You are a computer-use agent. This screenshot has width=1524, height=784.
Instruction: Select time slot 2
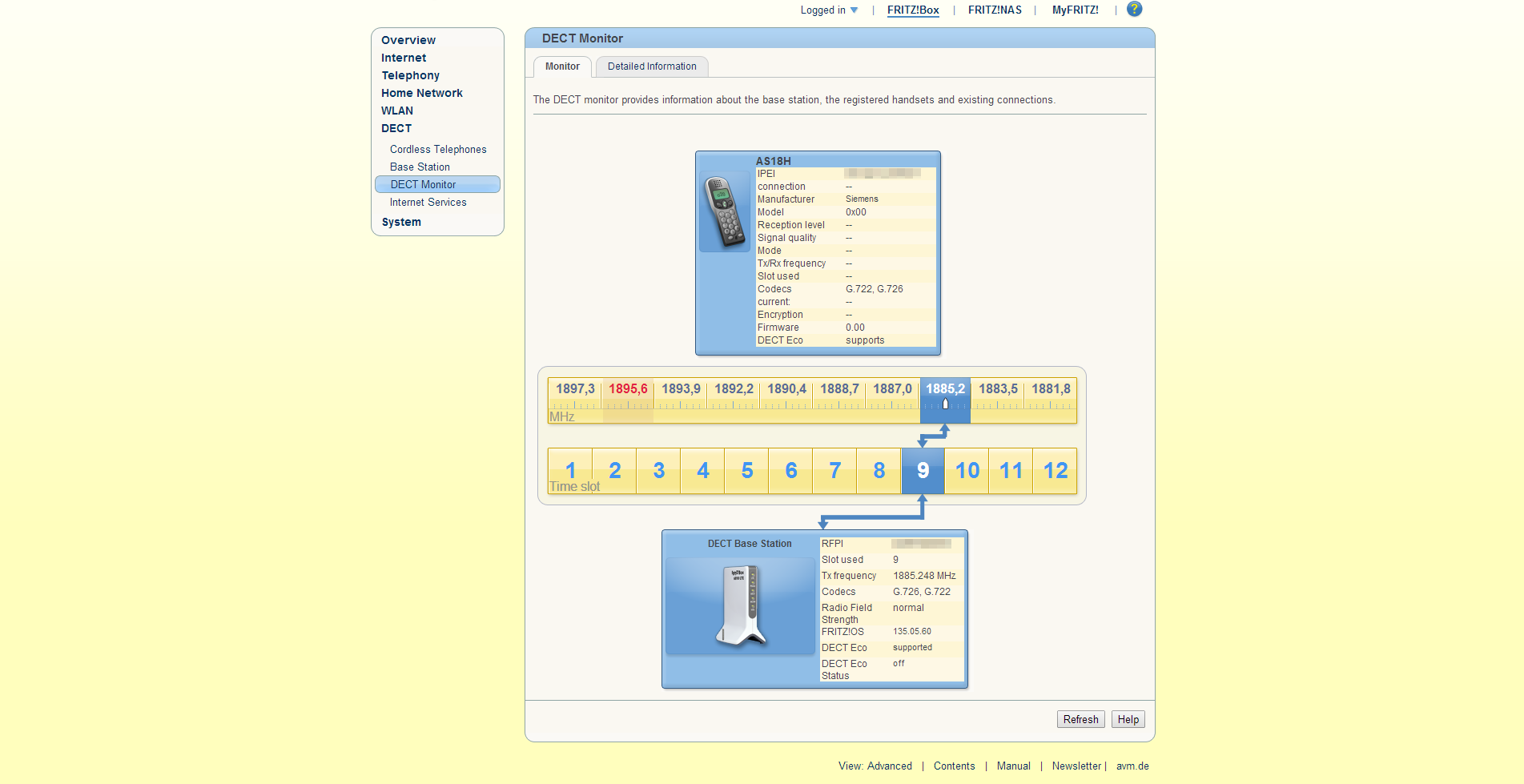[614, 471]
